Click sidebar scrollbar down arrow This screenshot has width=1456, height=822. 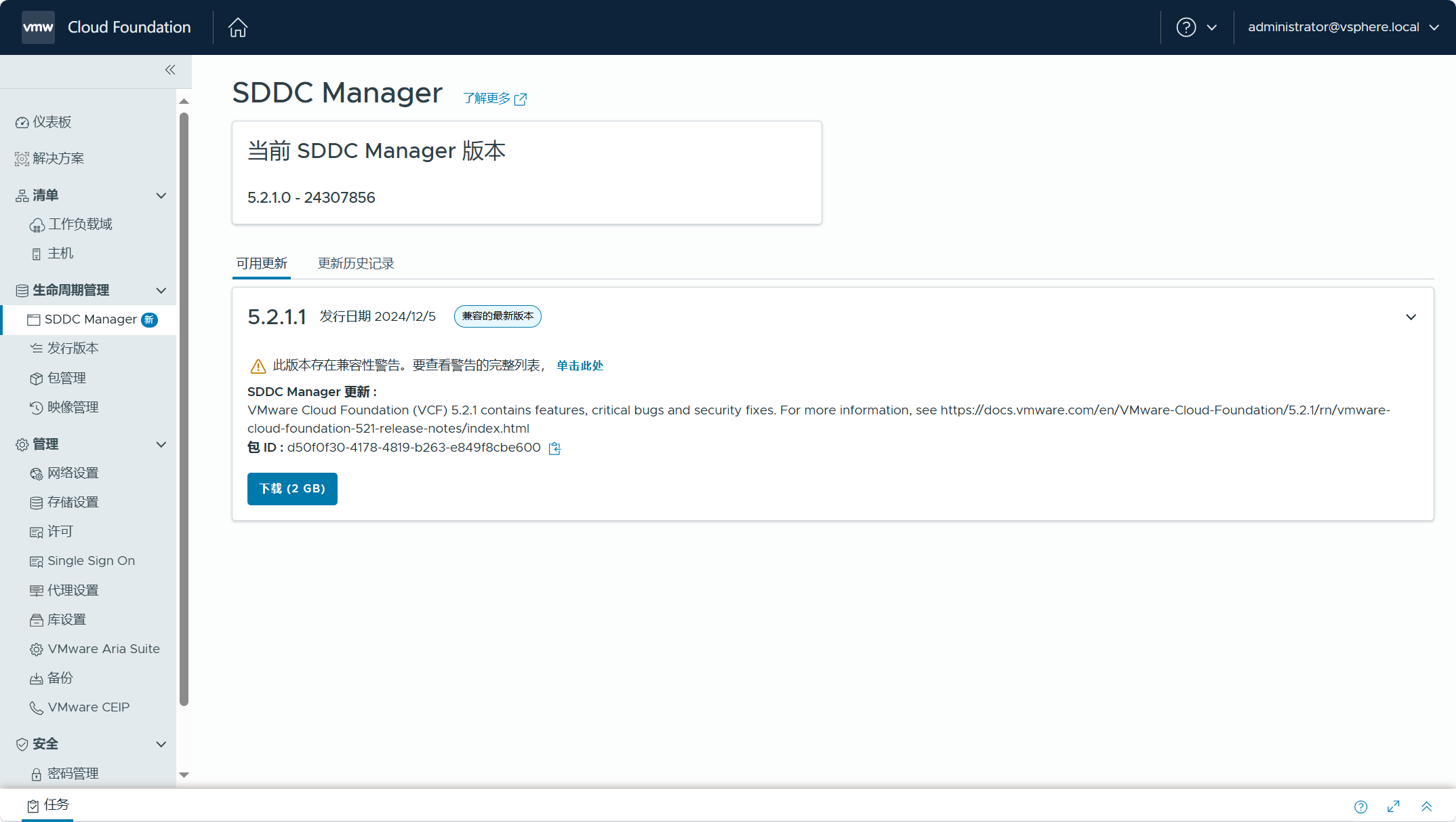(184, 775)
